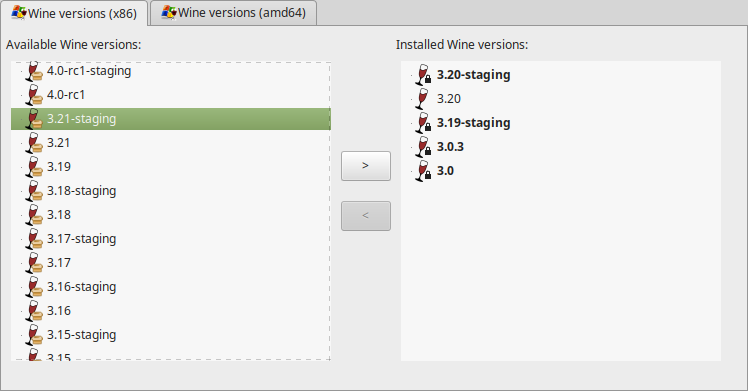Install selection with the > button

coord(366,166)
